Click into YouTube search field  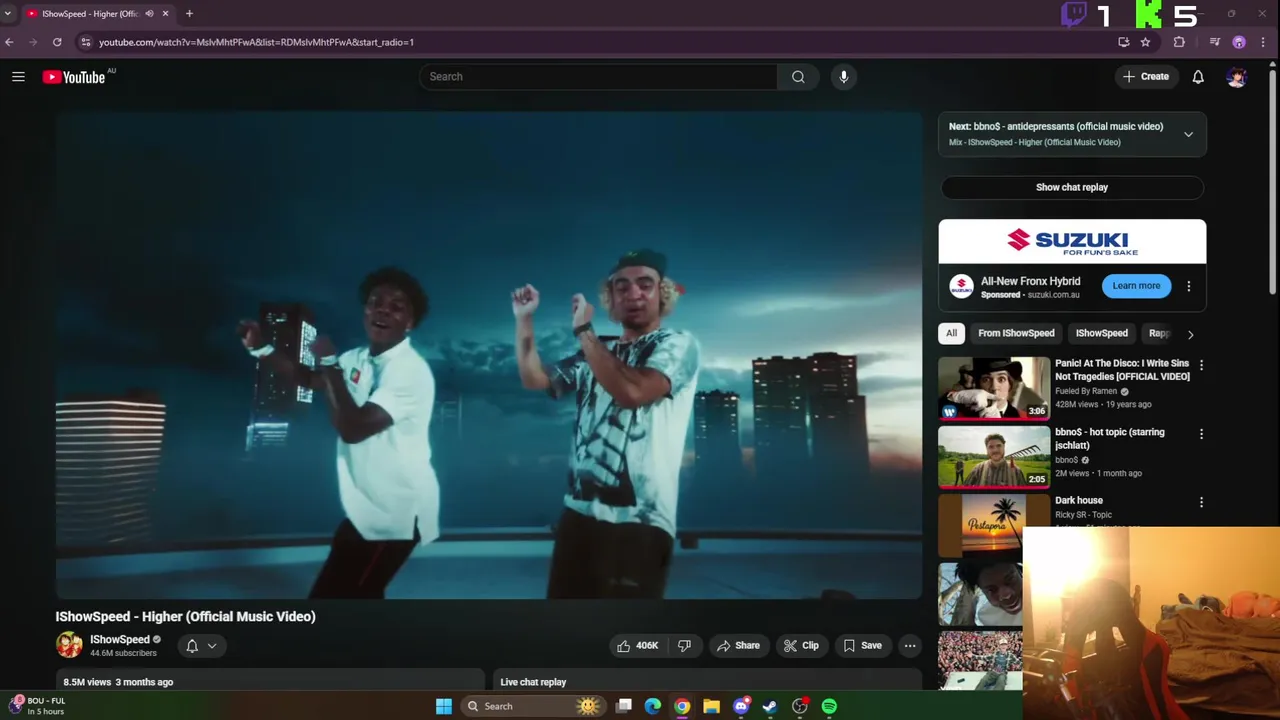598,77
